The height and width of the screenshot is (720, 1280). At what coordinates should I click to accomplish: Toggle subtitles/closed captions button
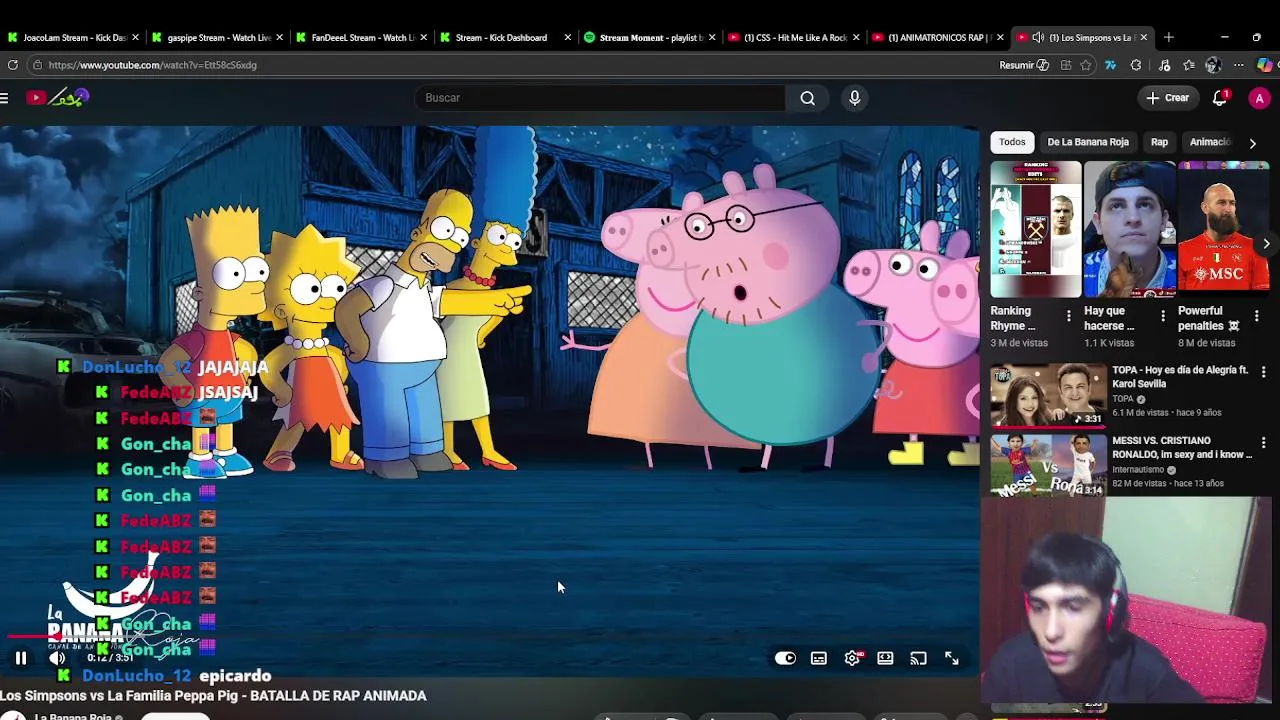point(819,658)
